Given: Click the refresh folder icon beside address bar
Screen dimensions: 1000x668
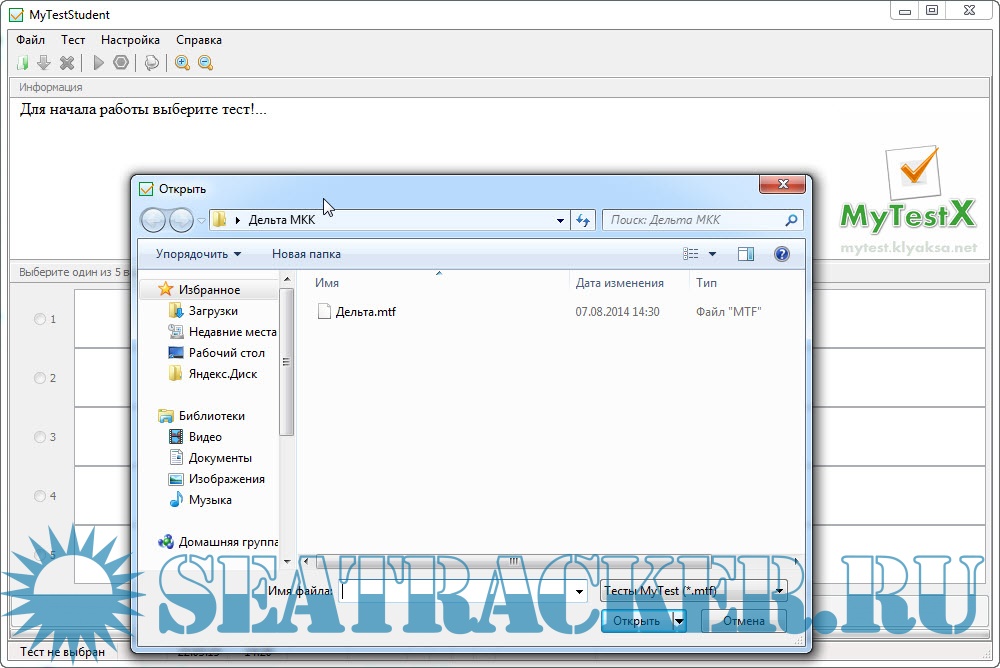Looking at the screenshot, I should 584,220.
